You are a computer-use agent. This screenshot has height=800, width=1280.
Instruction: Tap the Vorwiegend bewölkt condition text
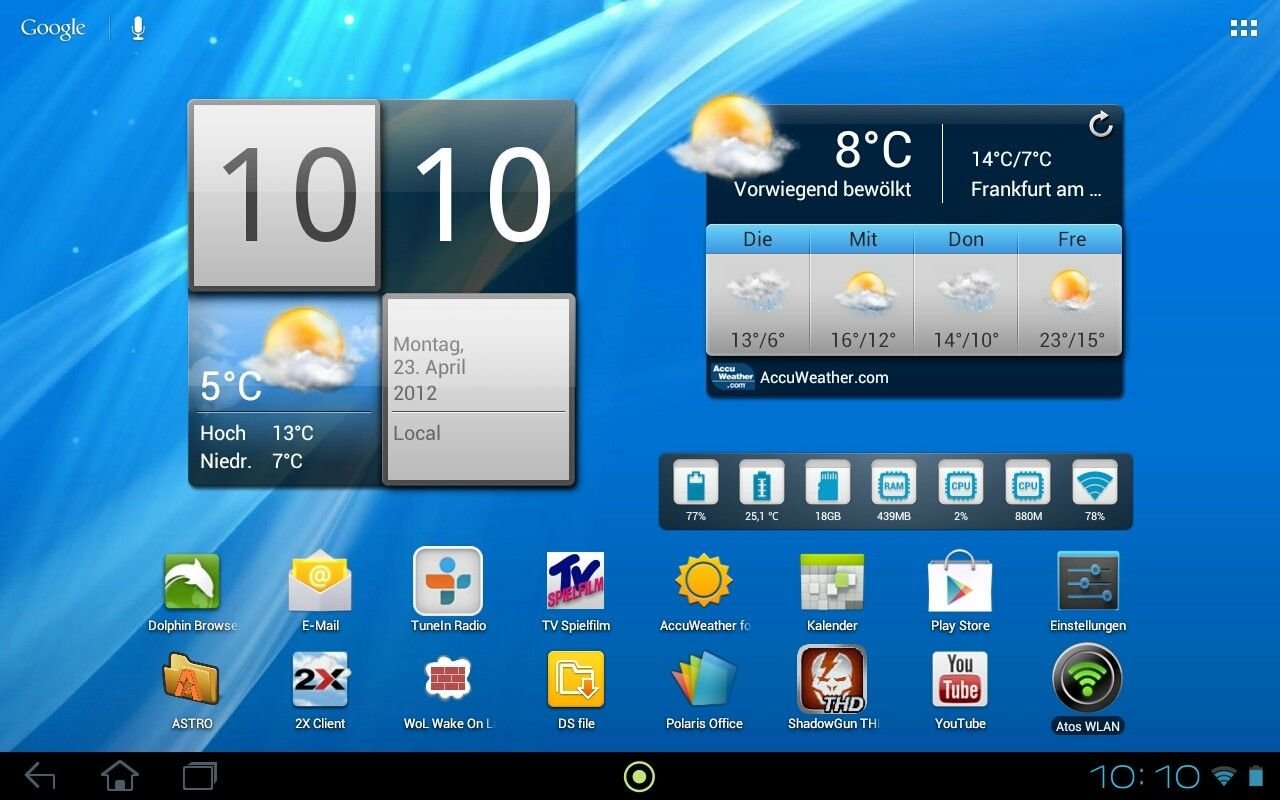pos(822,189)
